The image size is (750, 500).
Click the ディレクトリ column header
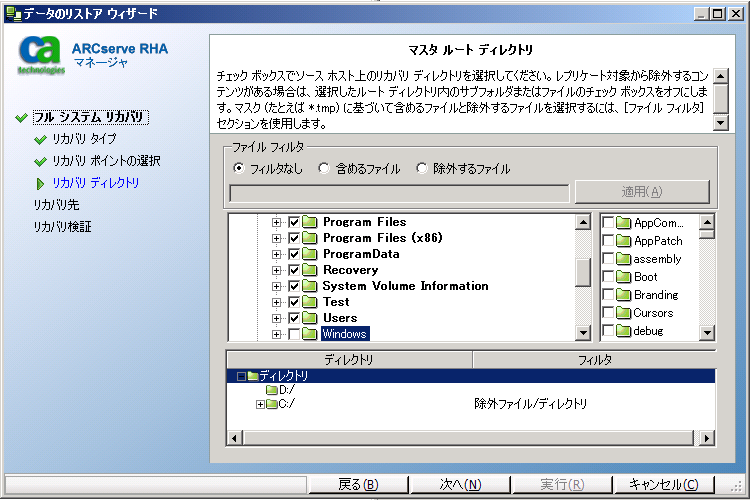coord(349,360)
